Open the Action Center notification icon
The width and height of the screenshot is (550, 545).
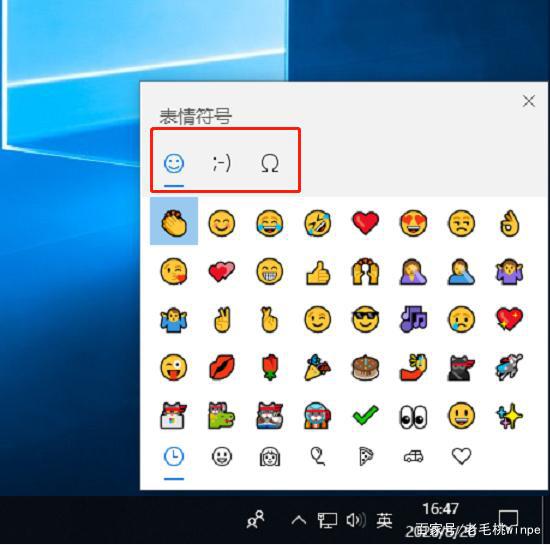tap(509, 518)
